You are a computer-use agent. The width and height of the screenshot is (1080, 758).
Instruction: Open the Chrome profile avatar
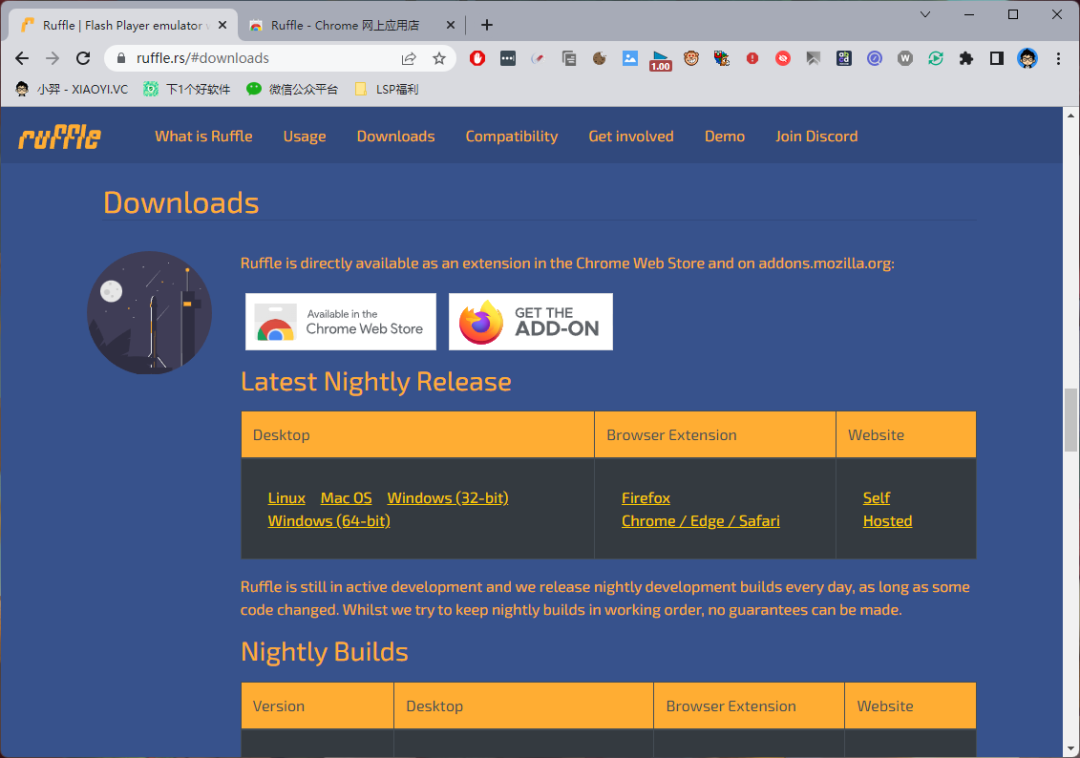pyautogui.click(x=1027, y=59)
